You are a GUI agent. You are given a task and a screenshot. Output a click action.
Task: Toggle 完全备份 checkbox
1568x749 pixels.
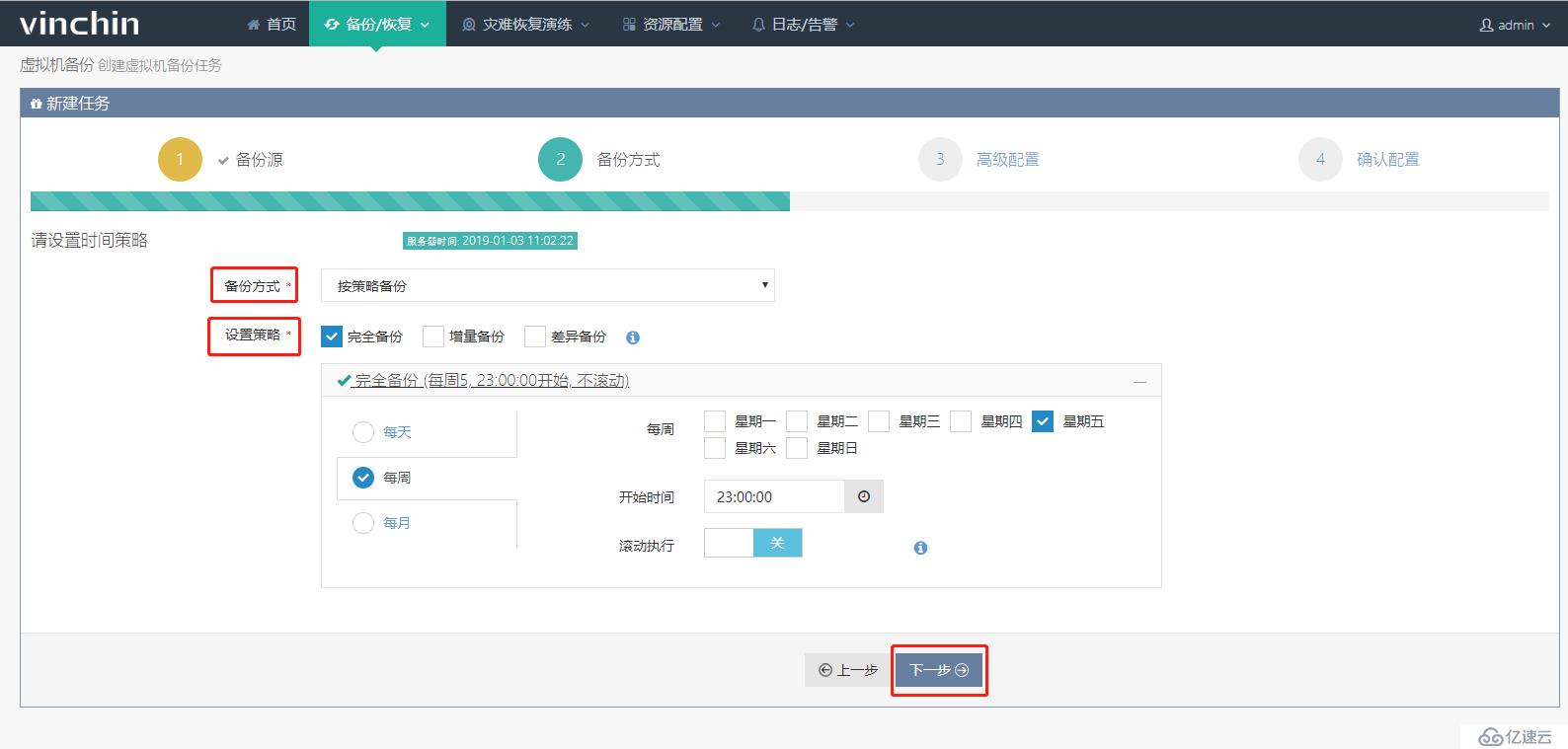tap(332, 337)
